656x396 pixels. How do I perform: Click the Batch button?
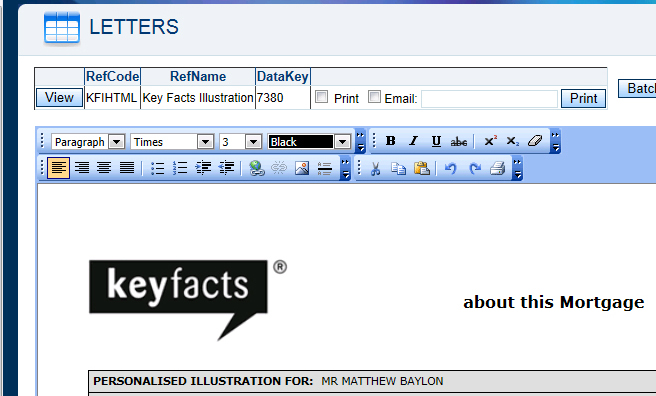[637, 88]
